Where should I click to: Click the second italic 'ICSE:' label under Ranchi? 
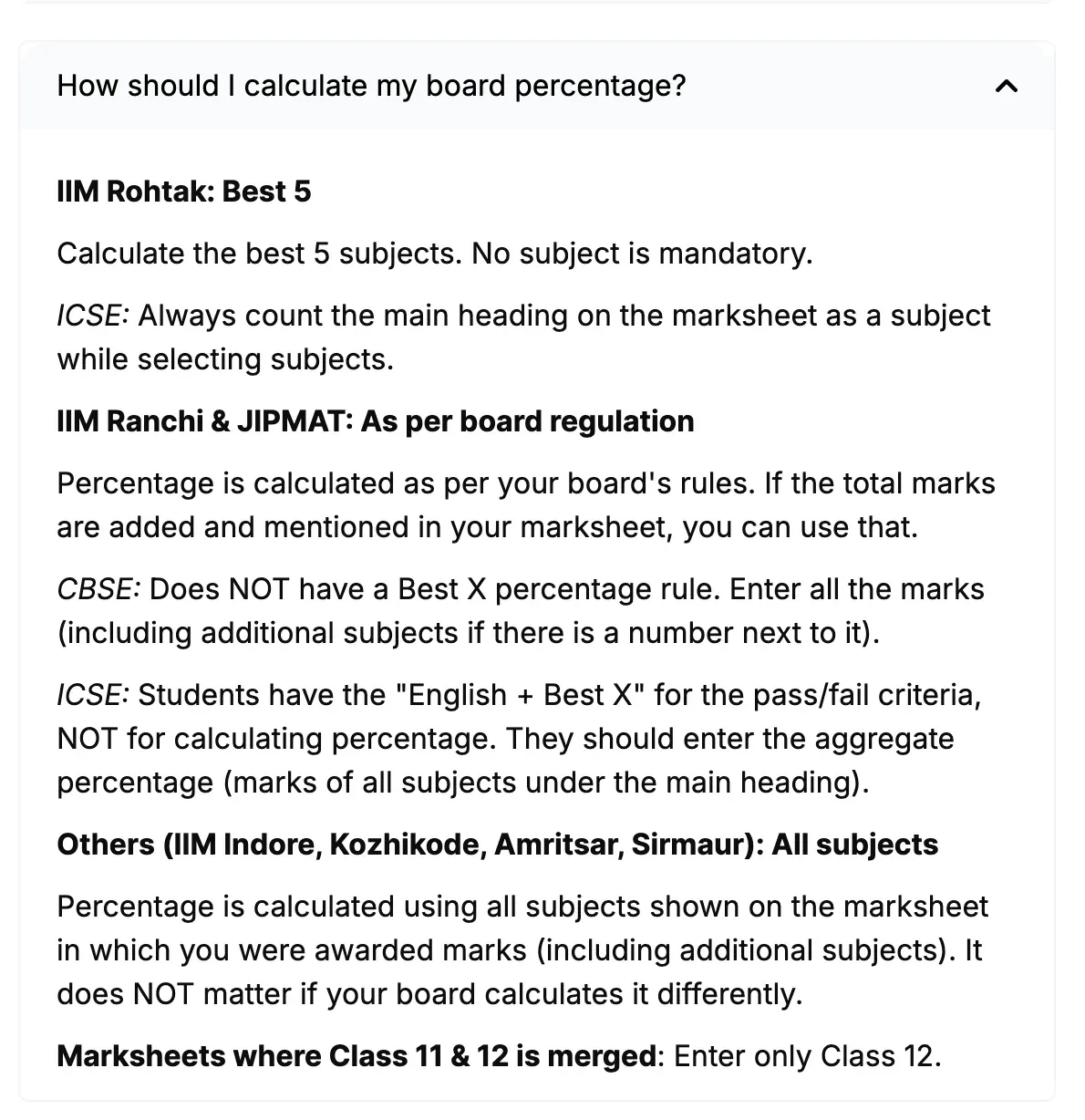pyautogui.click(x=93, y=695)
